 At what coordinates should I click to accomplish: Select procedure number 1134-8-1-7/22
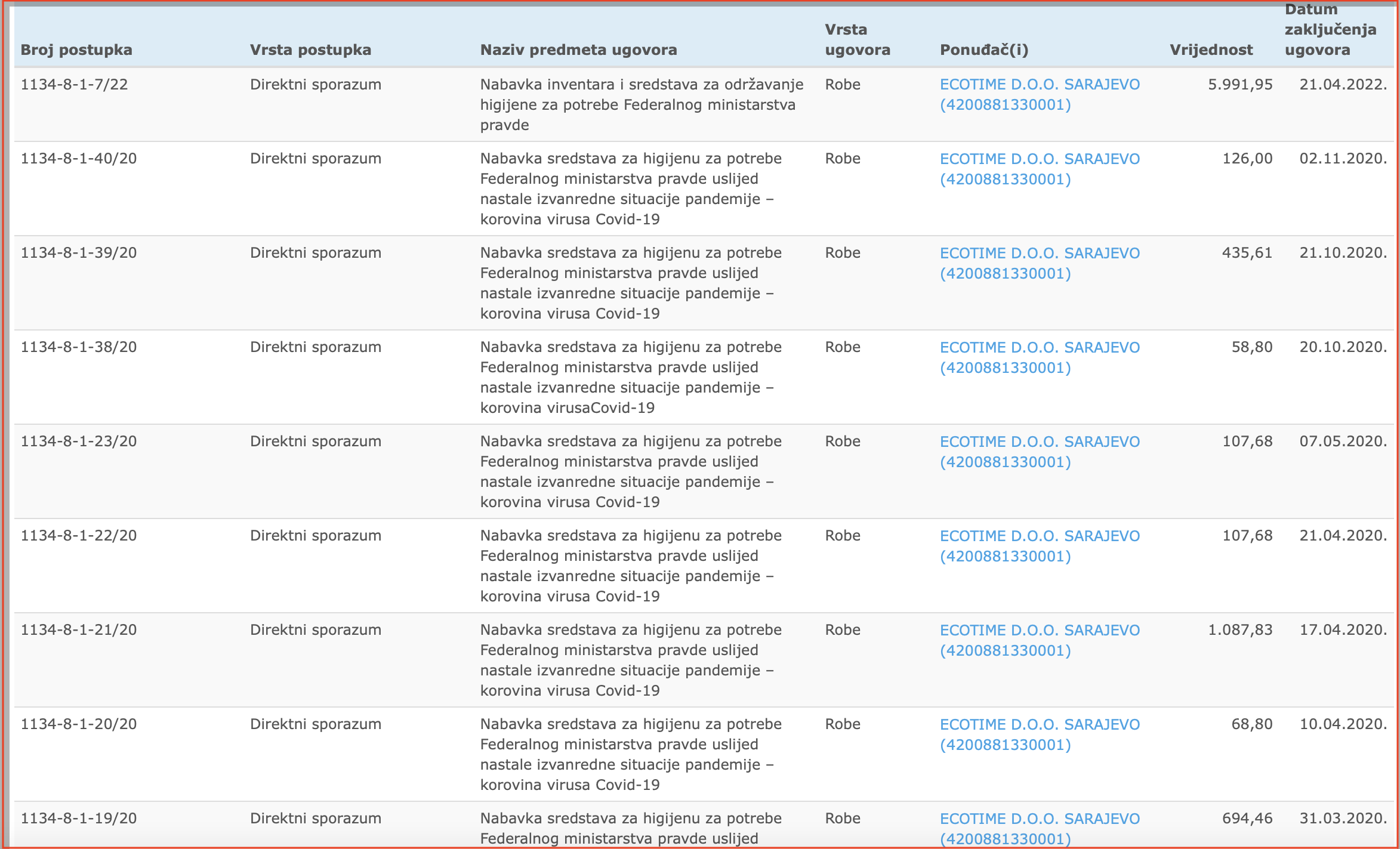tap(74, 85)
